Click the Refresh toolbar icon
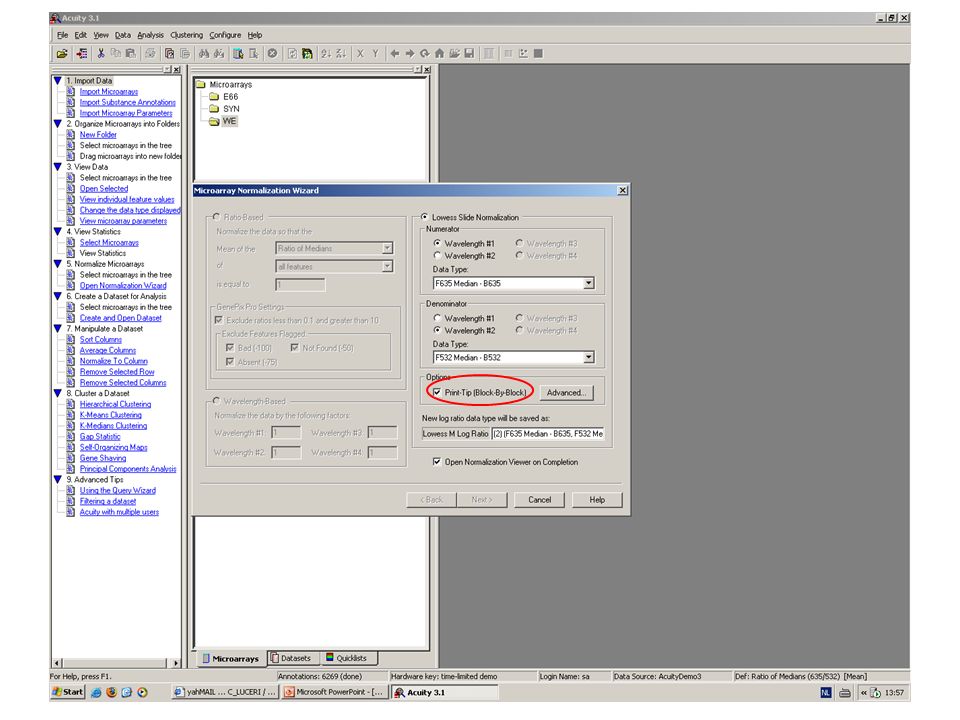 (x=424, y=54)
